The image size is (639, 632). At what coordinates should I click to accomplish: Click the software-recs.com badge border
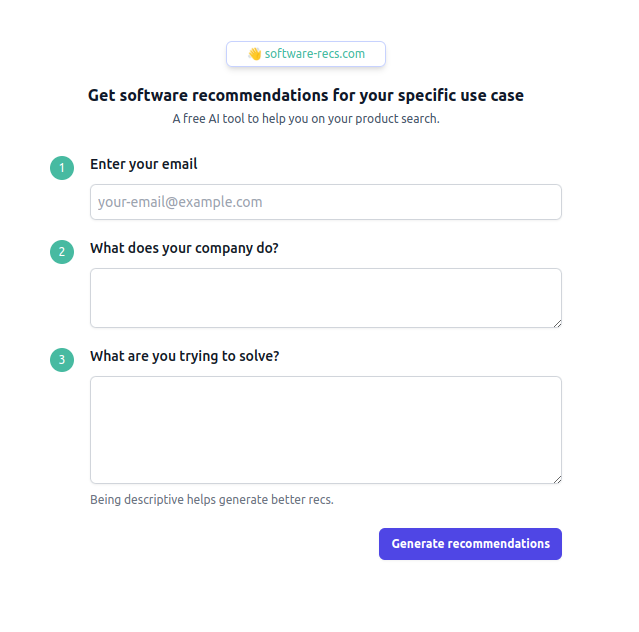click(x=384, y=54)
